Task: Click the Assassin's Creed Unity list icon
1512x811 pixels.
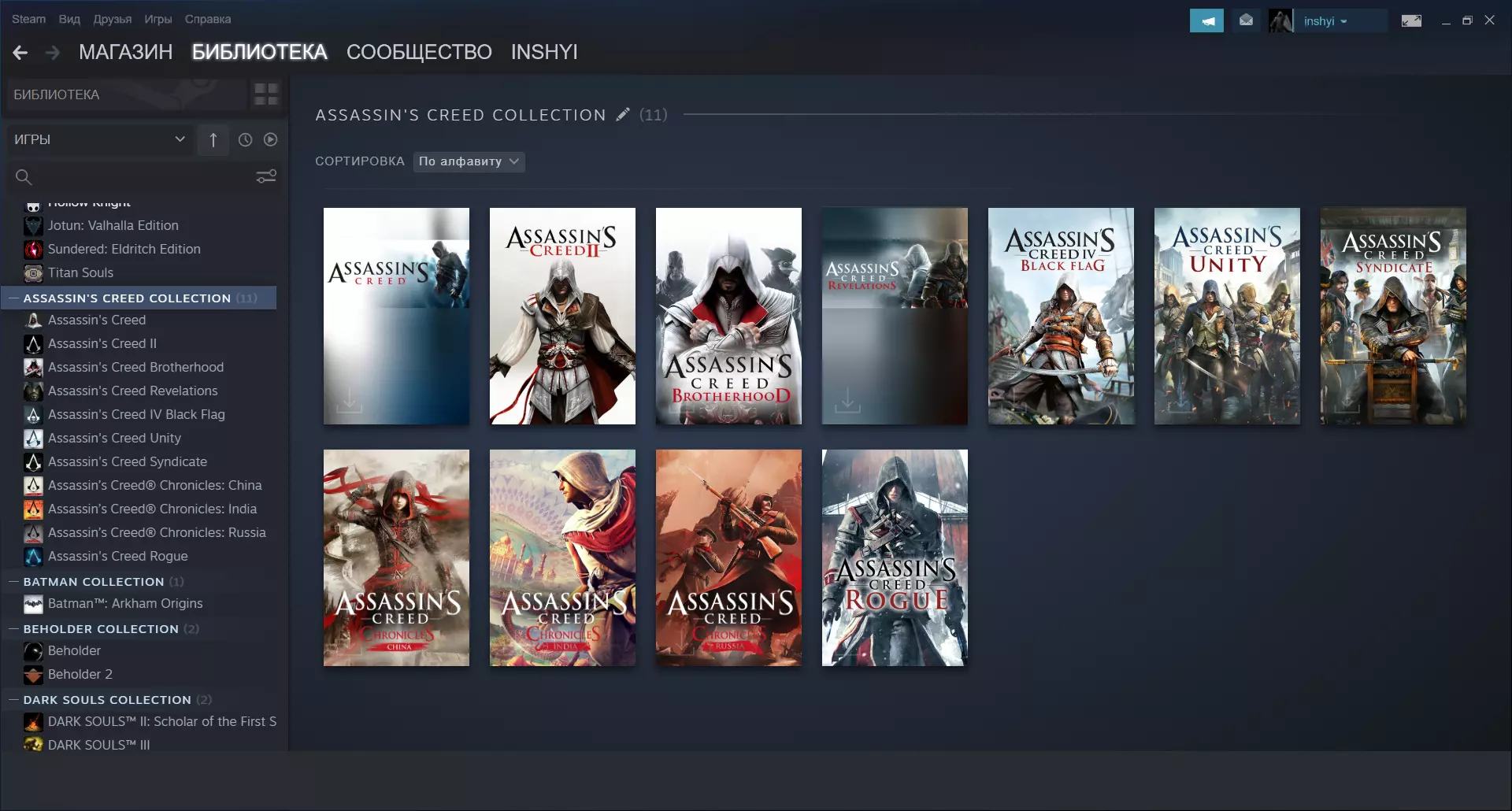Action: pos(33,439)
